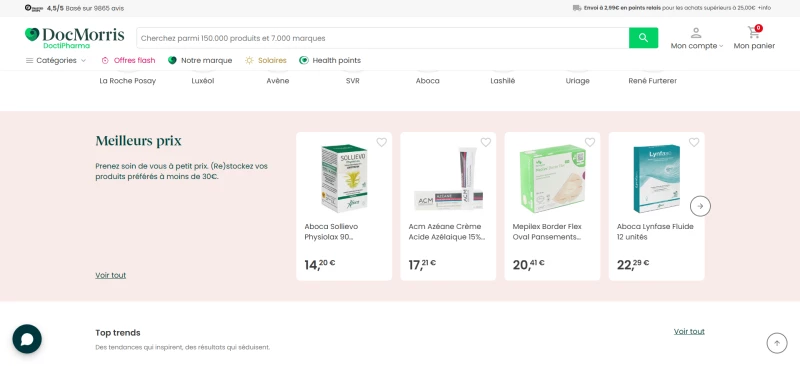The width and height of the screenshot is (800, 366).
Task: Click the green search magnifier button
Action: click(643, 38)
